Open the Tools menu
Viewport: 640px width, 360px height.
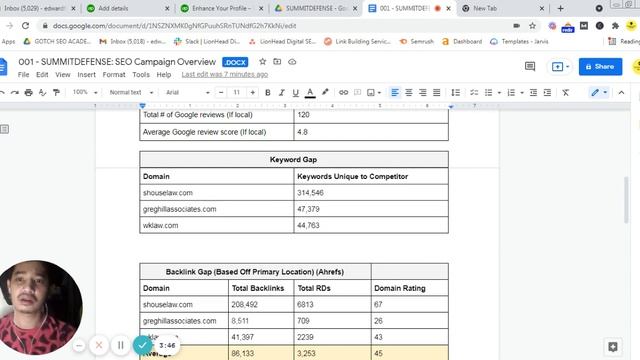pos(141,75)
